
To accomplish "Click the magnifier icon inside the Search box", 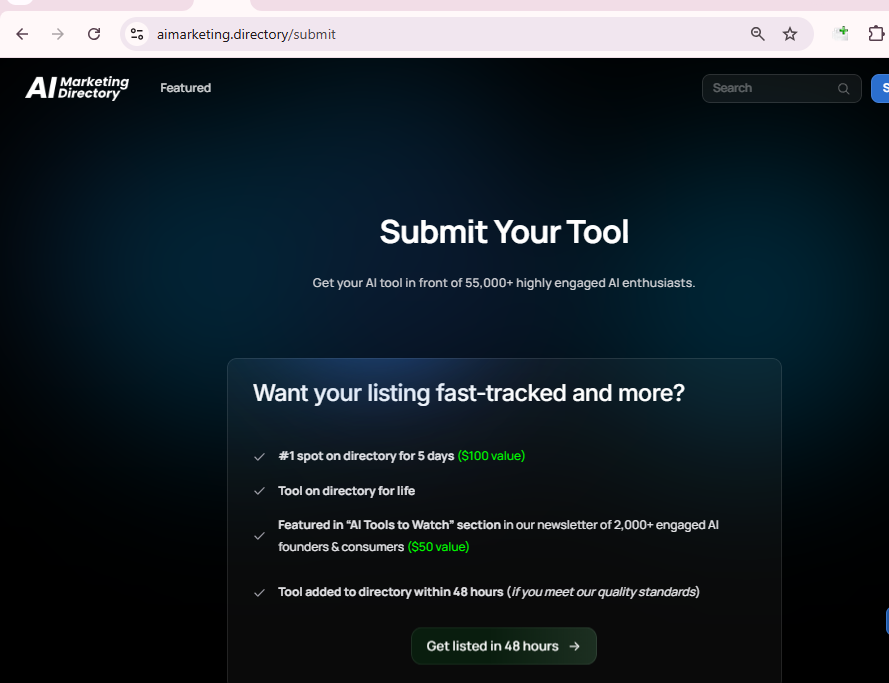I will (844, 89).
